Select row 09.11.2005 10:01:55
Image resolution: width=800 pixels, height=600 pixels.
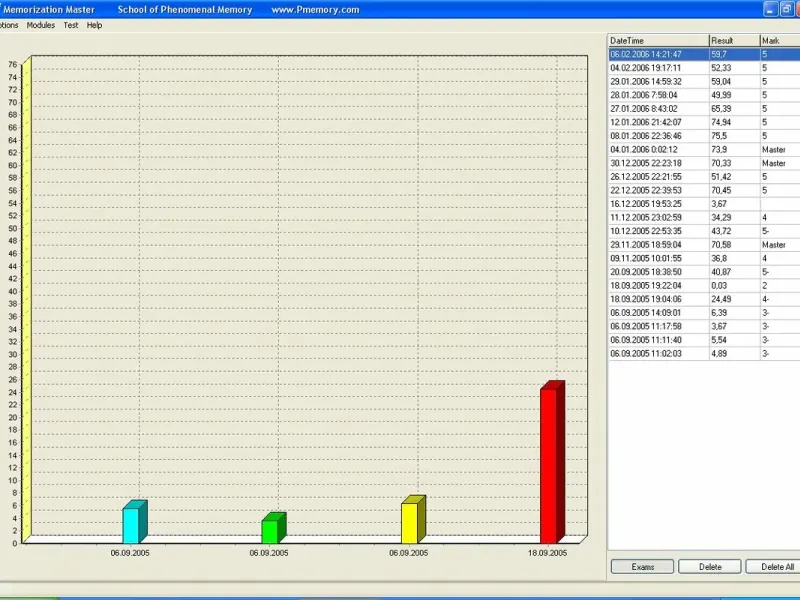(x=704, y=258)
